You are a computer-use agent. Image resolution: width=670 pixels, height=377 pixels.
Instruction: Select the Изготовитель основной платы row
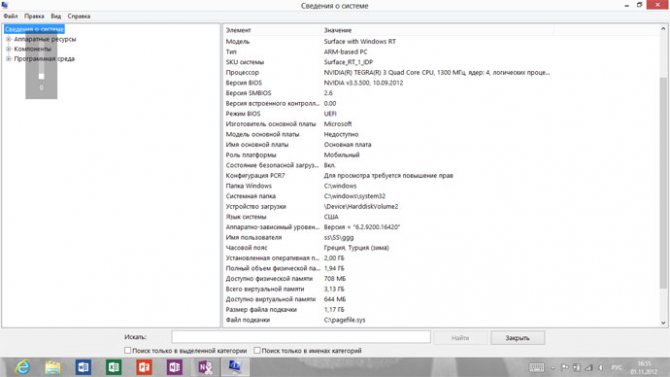pyautogui.click(x=441, y=124)
